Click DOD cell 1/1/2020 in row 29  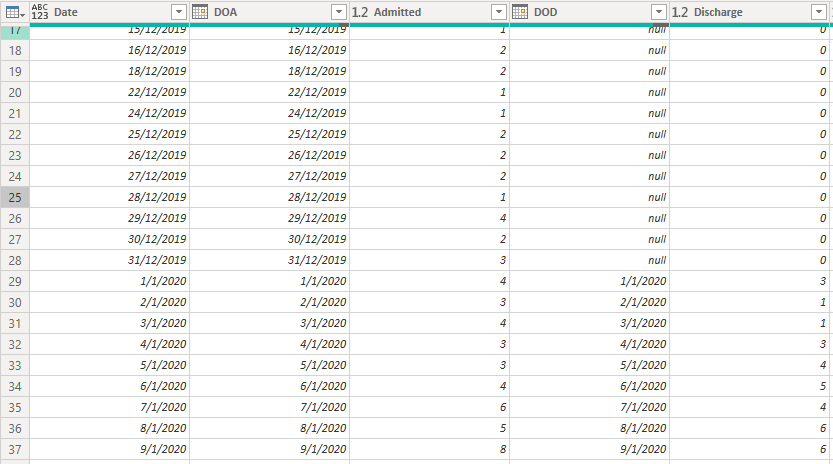(x=589, y=281)
